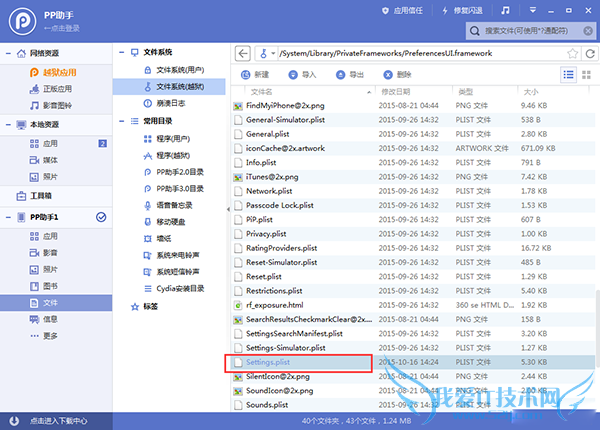Open 标签 star item
This screenshot has width=600, height=430.
[144, 306]
